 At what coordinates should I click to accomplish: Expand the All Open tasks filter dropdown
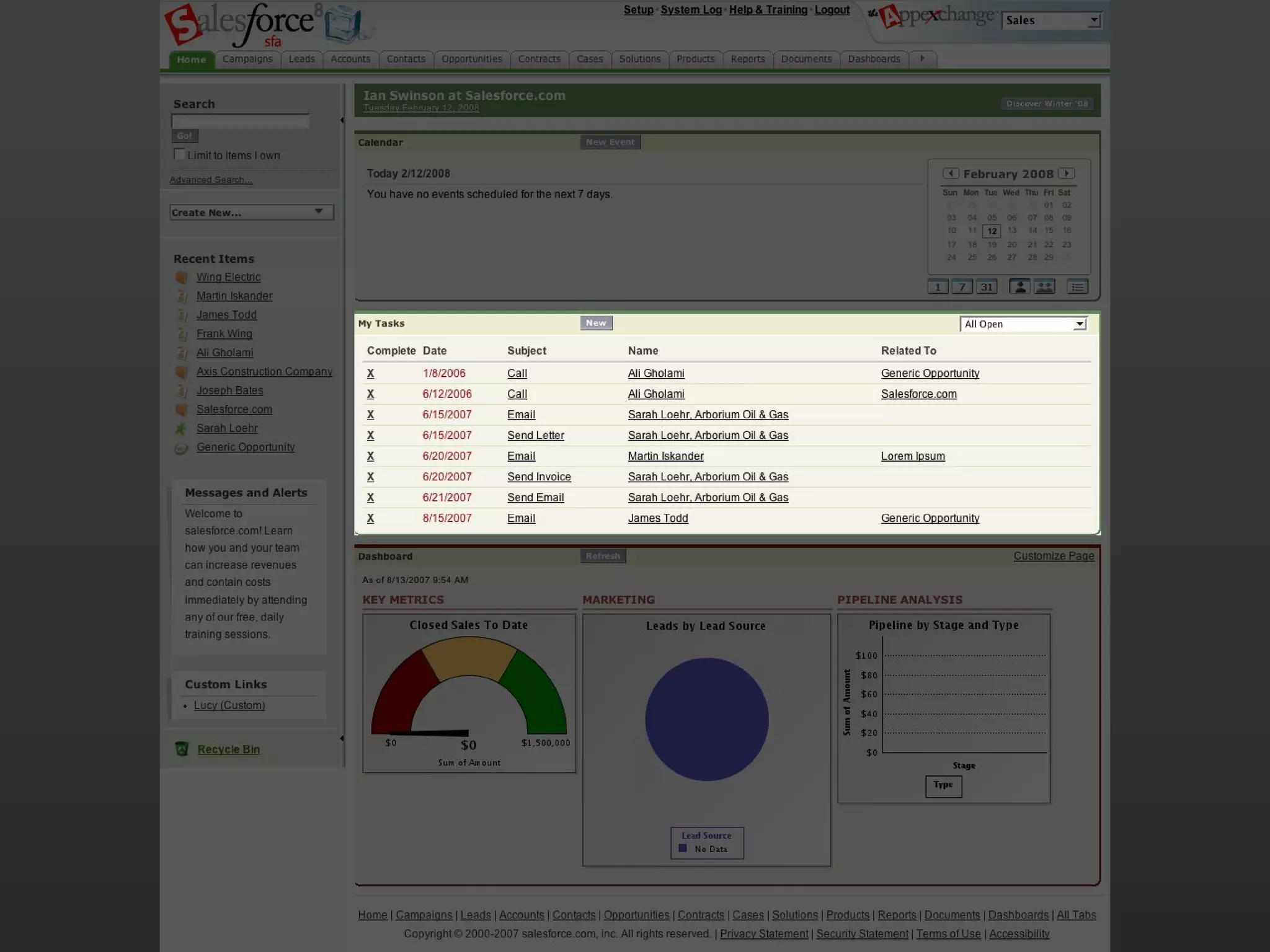pyautogui.click(x=1080, y=324)
